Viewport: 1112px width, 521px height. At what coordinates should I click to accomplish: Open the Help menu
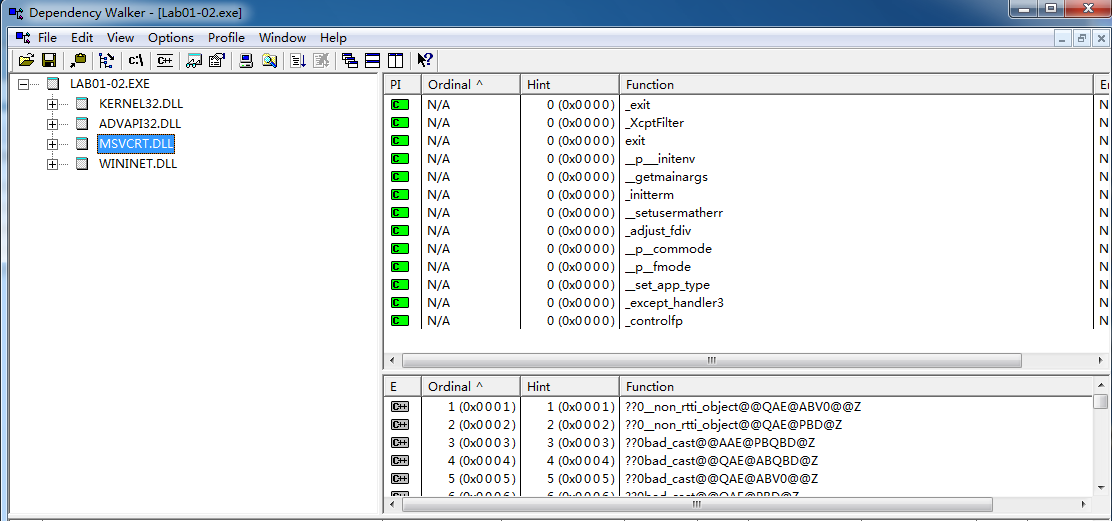tap(333, 38)
